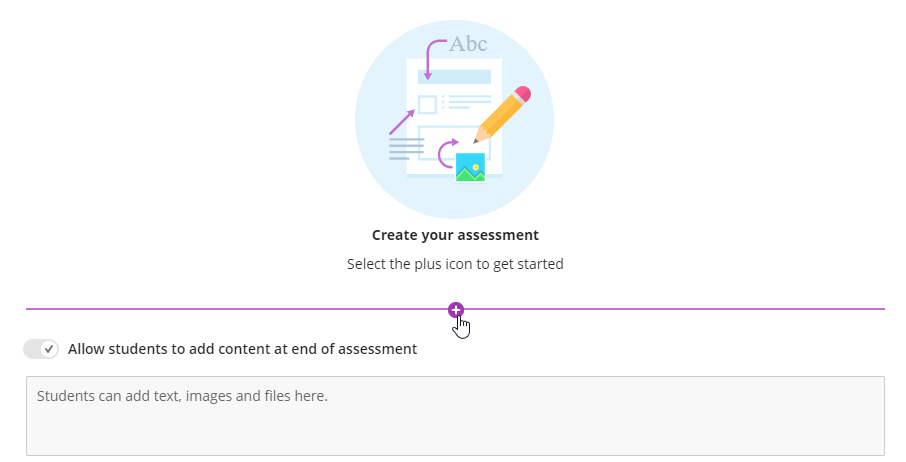Click the downward purple arrow beside Abc

(430, 59)
